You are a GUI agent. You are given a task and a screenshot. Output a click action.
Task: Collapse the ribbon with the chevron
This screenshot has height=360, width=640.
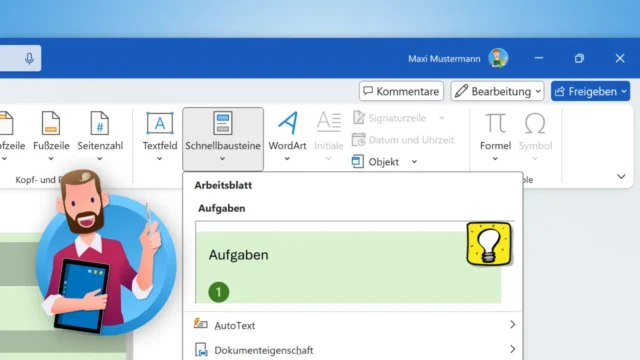[621, 176]
